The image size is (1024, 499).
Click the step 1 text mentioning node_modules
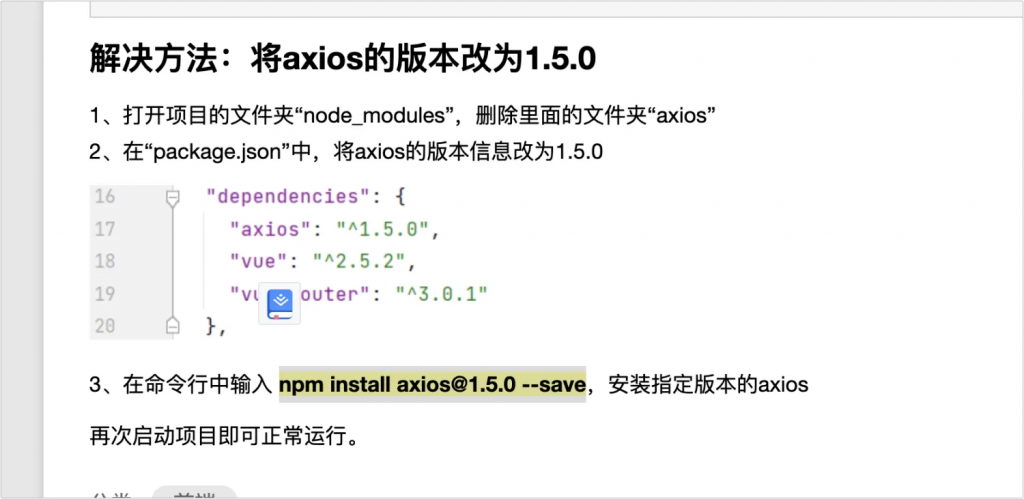(402, 116)
